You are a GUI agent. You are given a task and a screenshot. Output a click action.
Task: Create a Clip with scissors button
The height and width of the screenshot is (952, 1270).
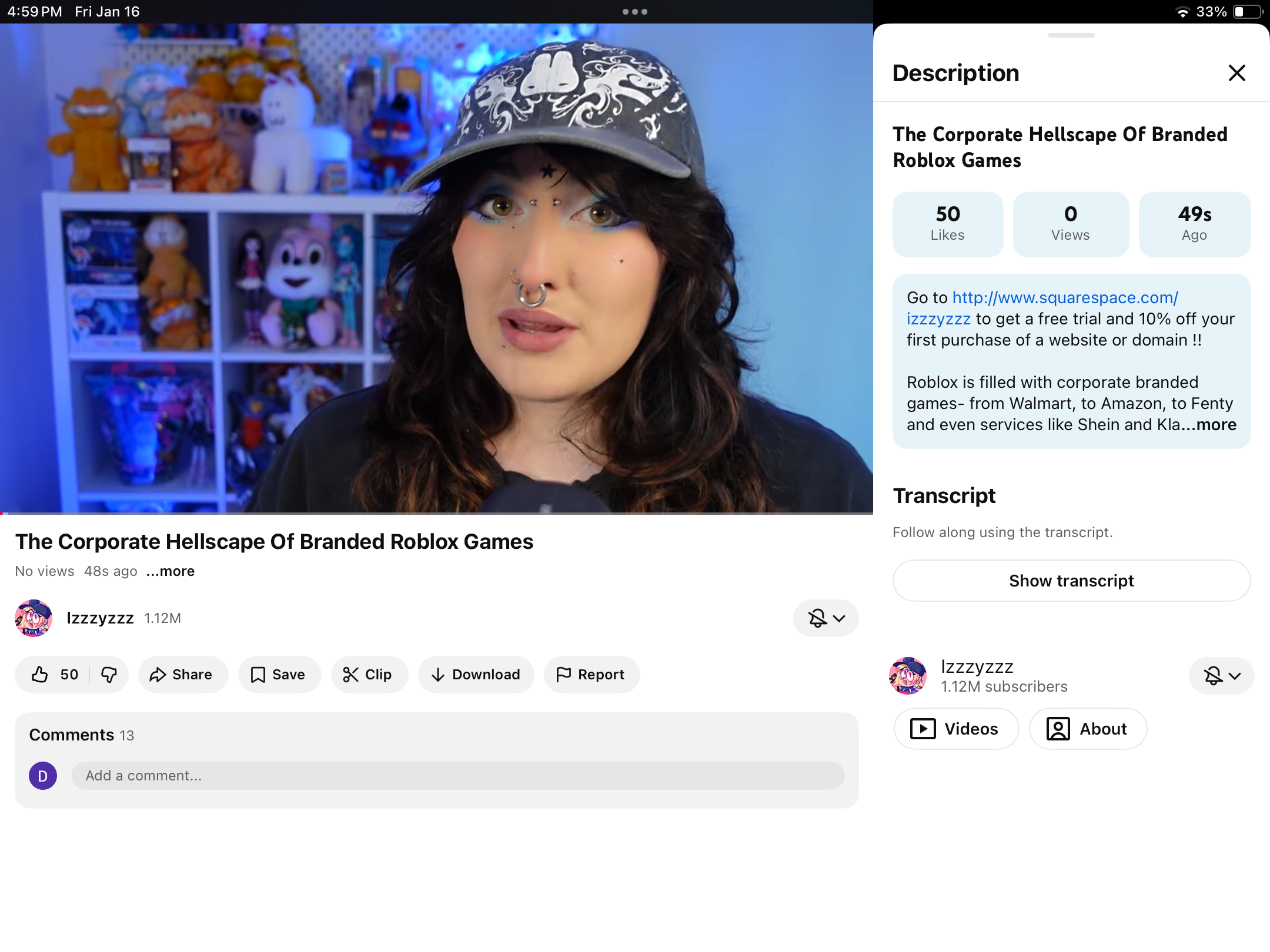coord(369,675)
